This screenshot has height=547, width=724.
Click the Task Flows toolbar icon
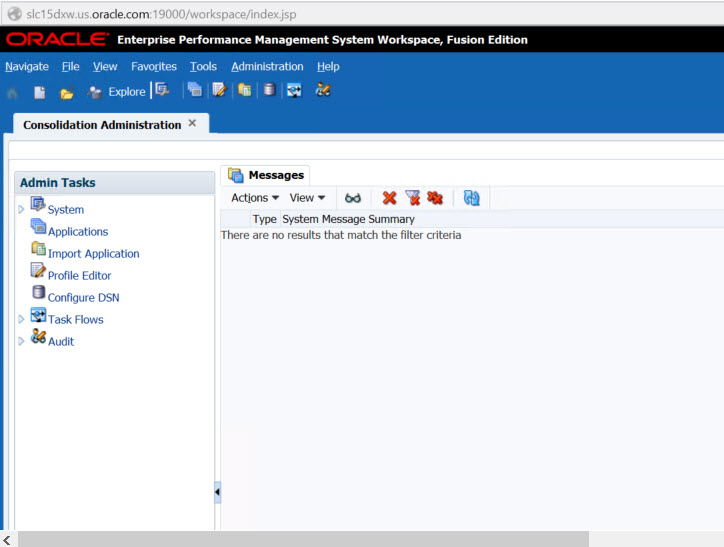pos(295,90)
